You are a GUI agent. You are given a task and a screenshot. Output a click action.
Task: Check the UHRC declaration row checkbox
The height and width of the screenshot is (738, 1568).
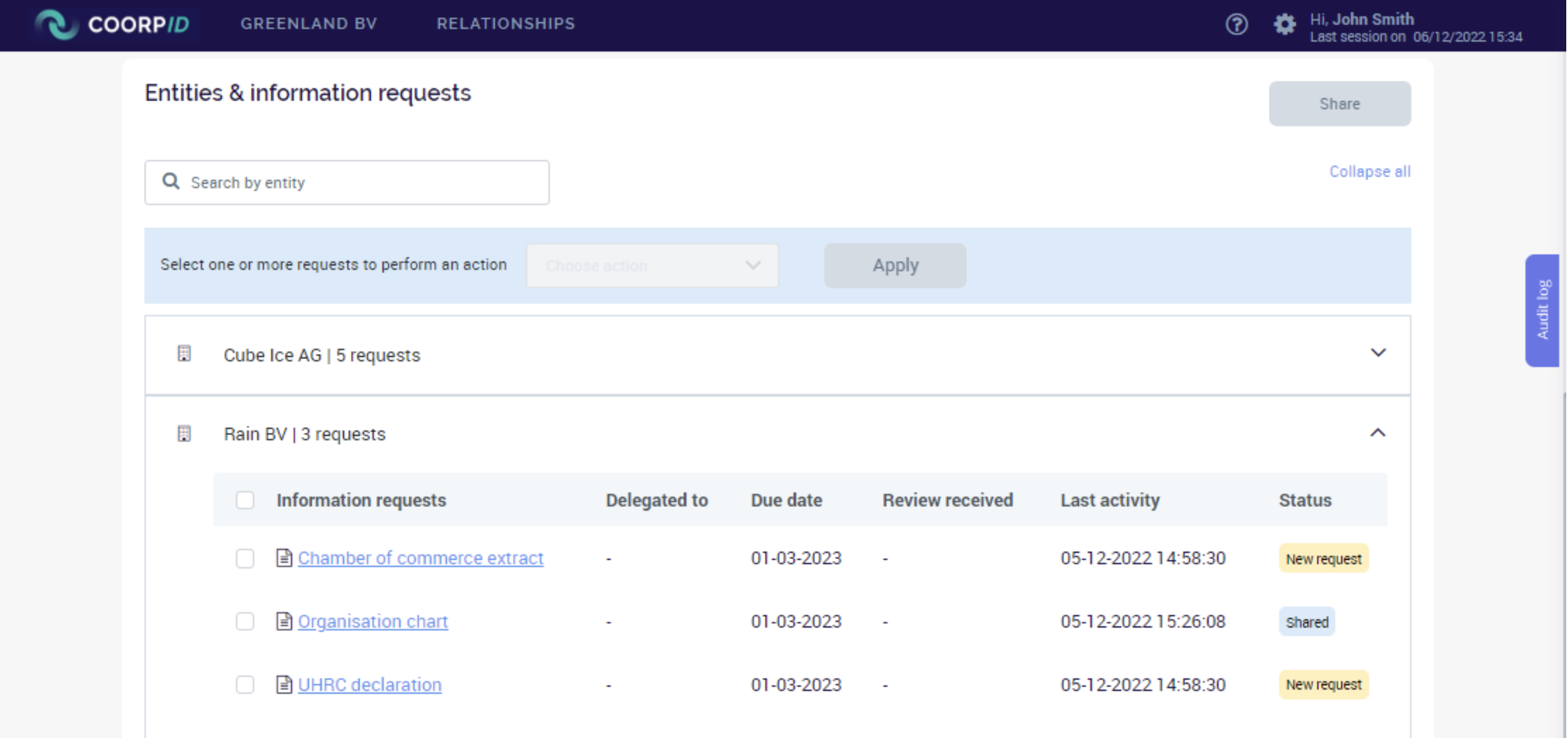pos(245,684)
